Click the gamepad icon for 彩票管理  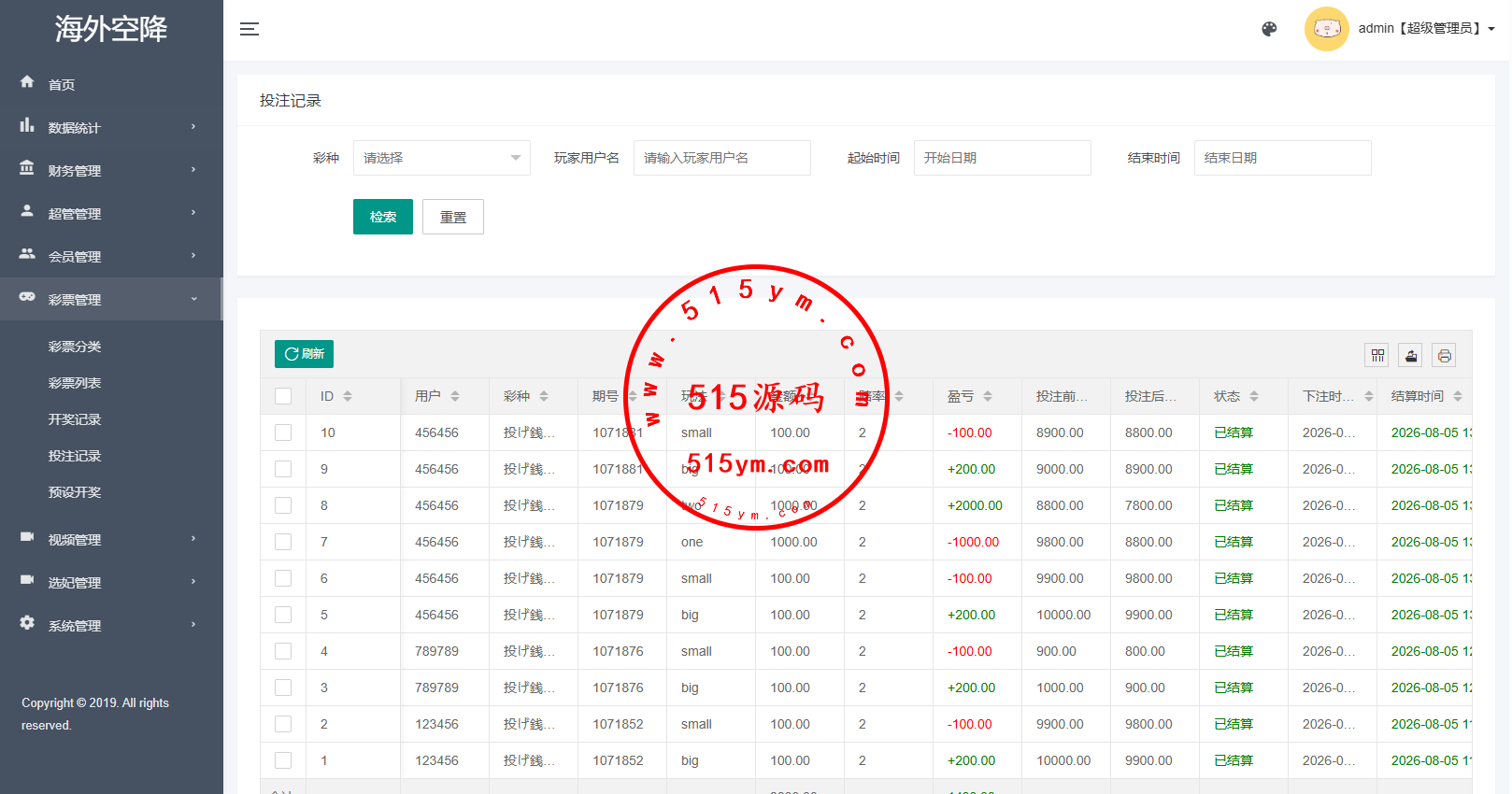[x=27, y=297]
